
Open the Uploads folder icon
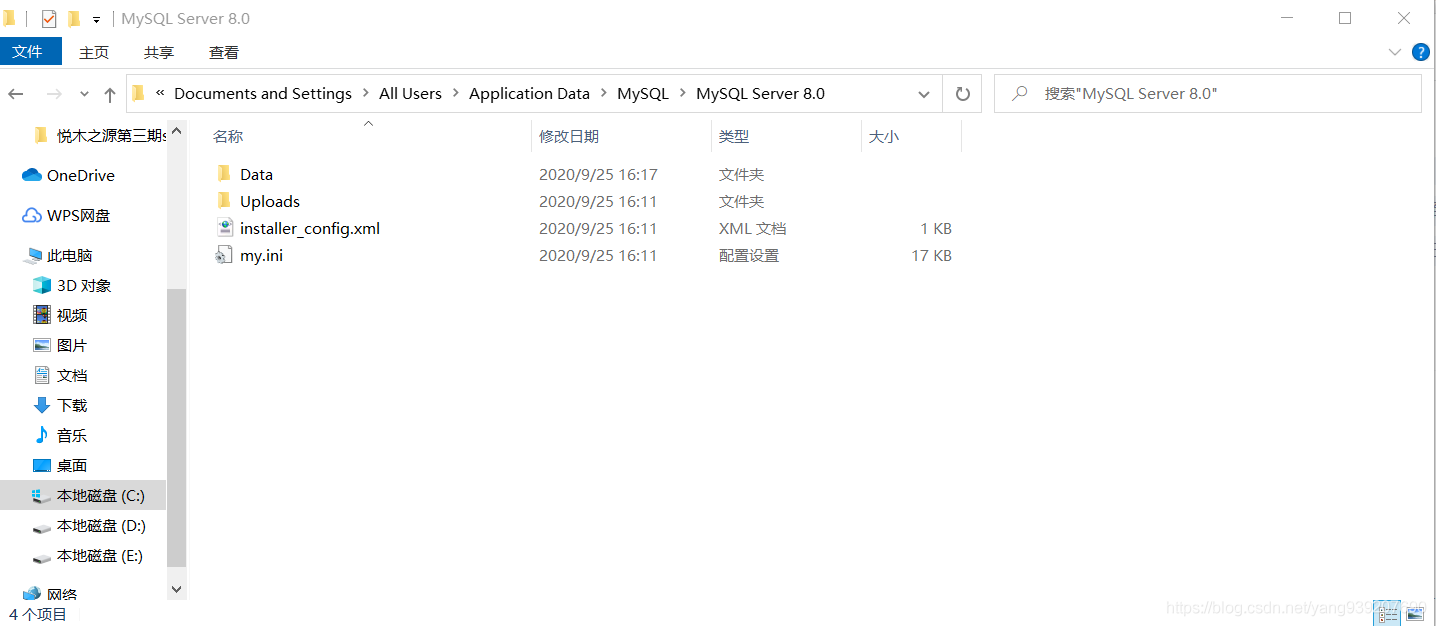[x=224, y=201]
